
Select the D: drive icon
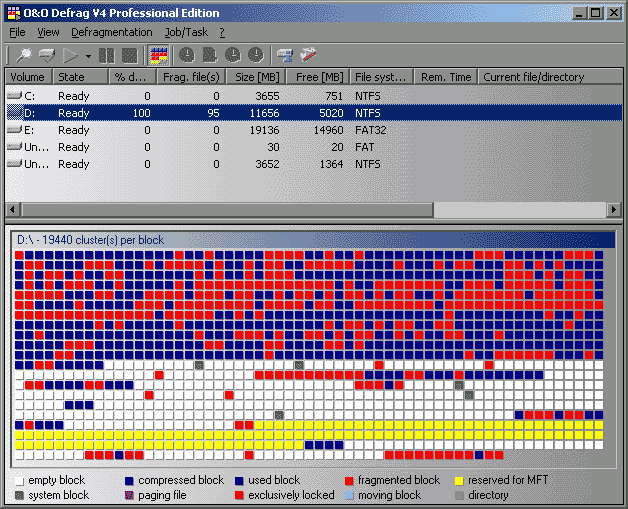14,113
